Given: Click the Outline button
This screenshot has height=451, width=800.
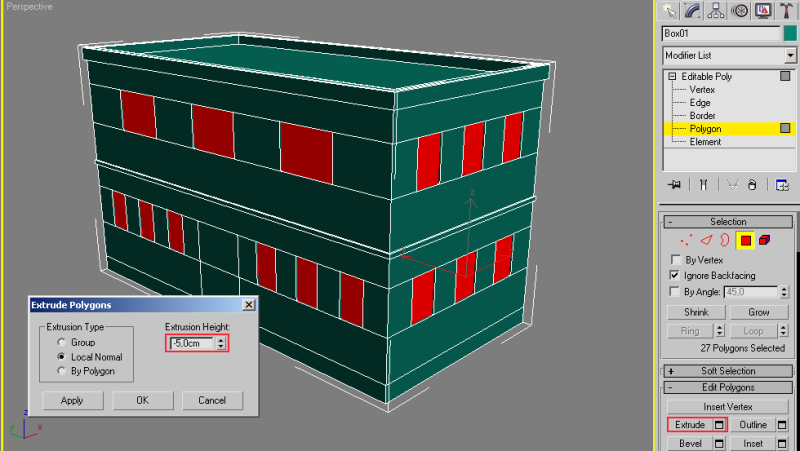Looking at the screenshot, I should click(753, 424).
